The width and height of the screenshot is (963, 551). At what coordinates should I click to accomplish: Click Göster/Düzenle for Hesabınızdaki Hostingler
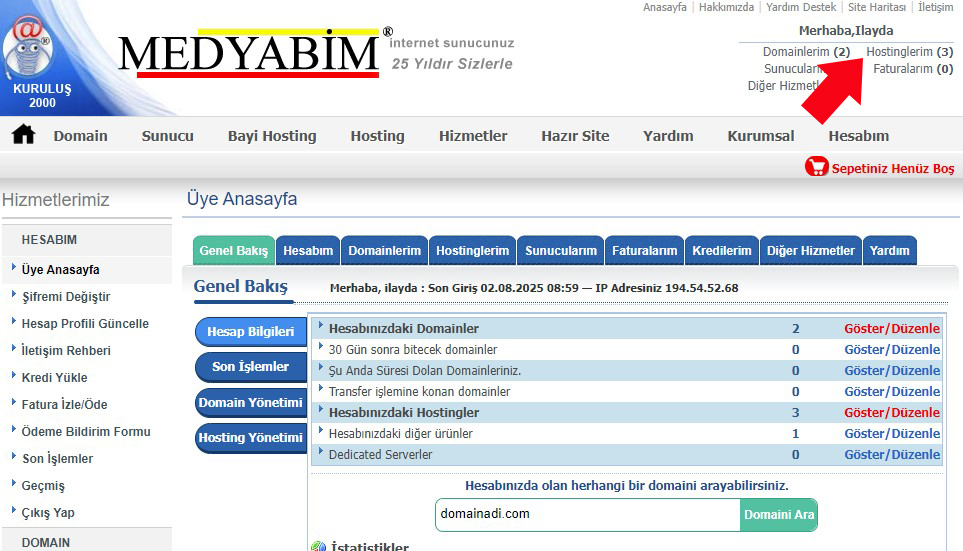892,413
